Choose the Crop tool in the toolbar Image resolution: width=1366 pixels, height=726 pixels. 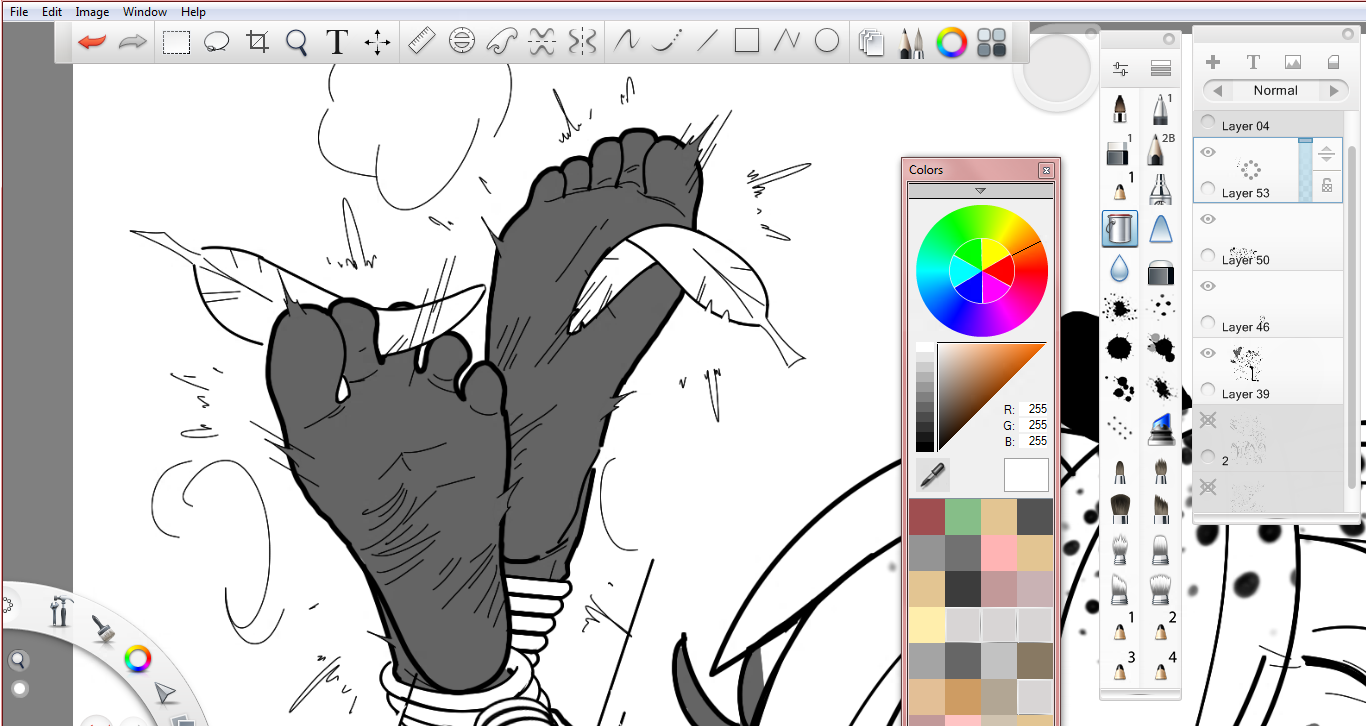pos(258,42)
